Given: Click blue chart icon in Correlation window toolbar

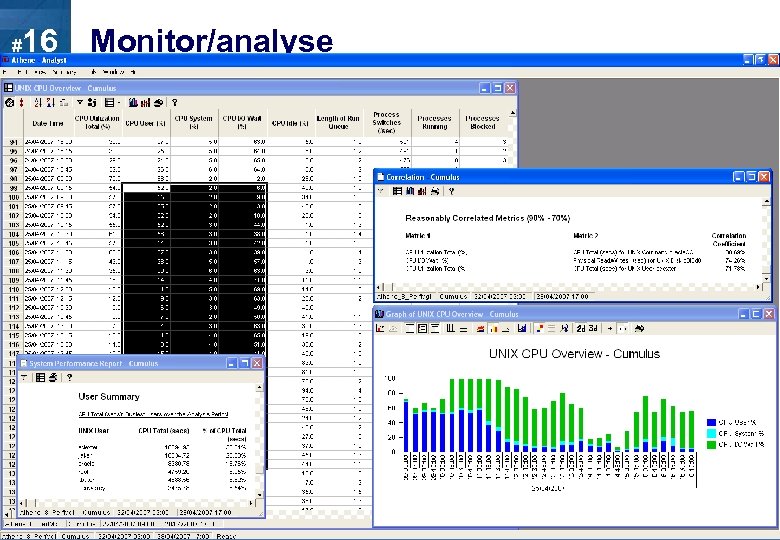Looking at the screenshot, I should tap(410, 191).
